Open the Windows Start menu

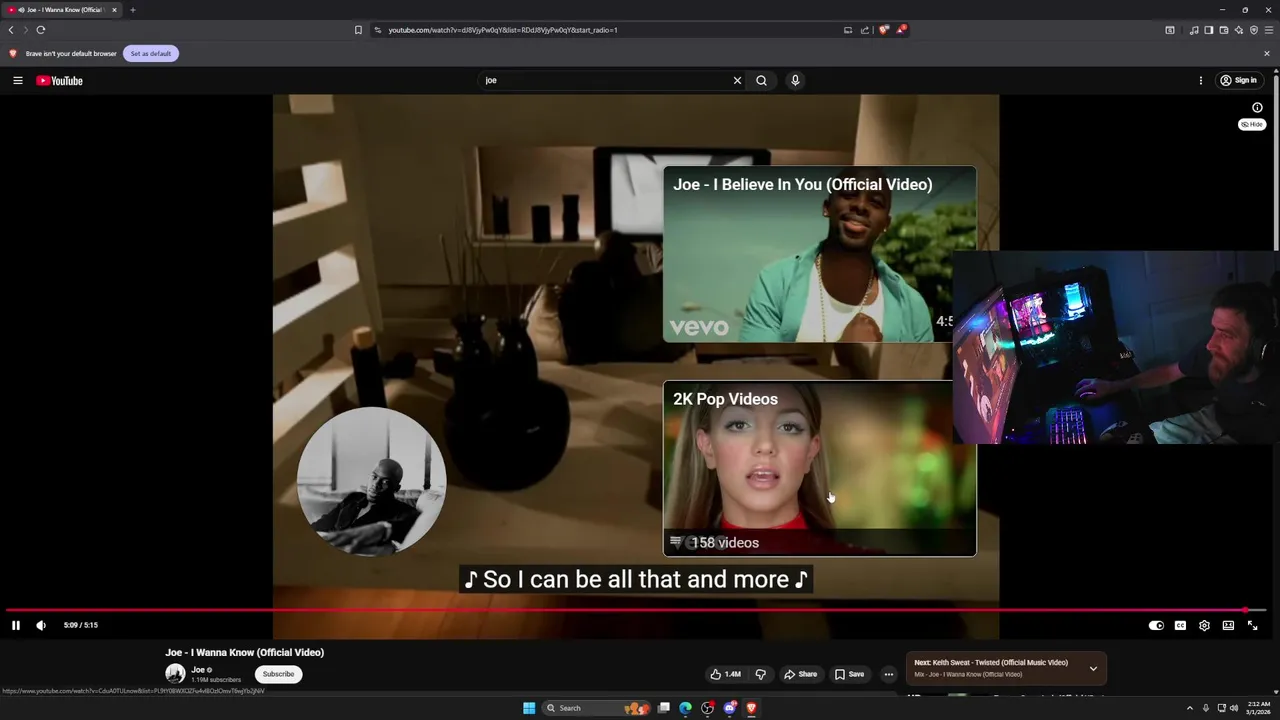529,708
